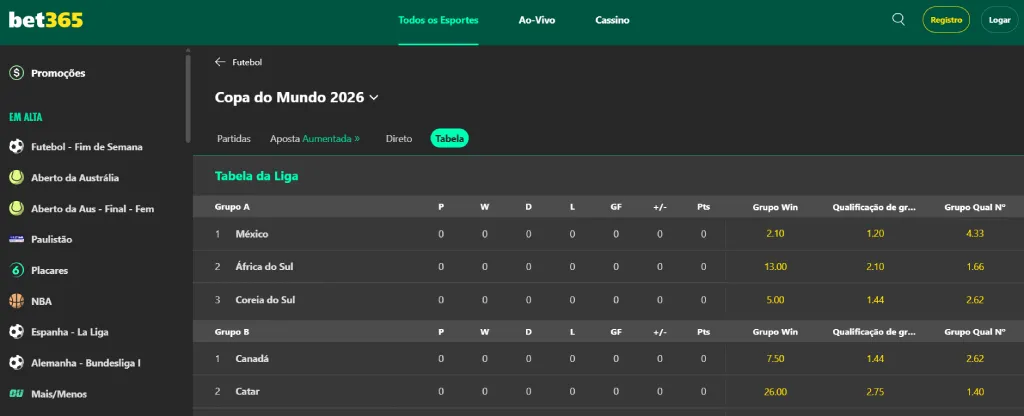
Task: Select the Partidas tab
Action: click(x=234, y=139)
